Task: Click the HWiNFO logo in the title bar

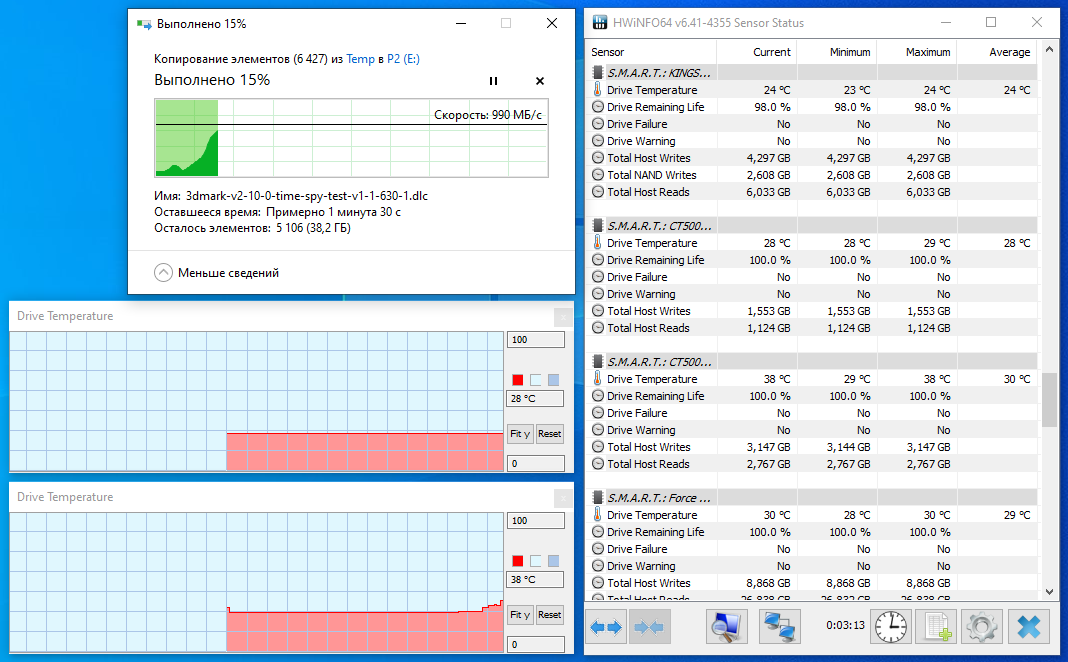Action: (x=598, y=22)
